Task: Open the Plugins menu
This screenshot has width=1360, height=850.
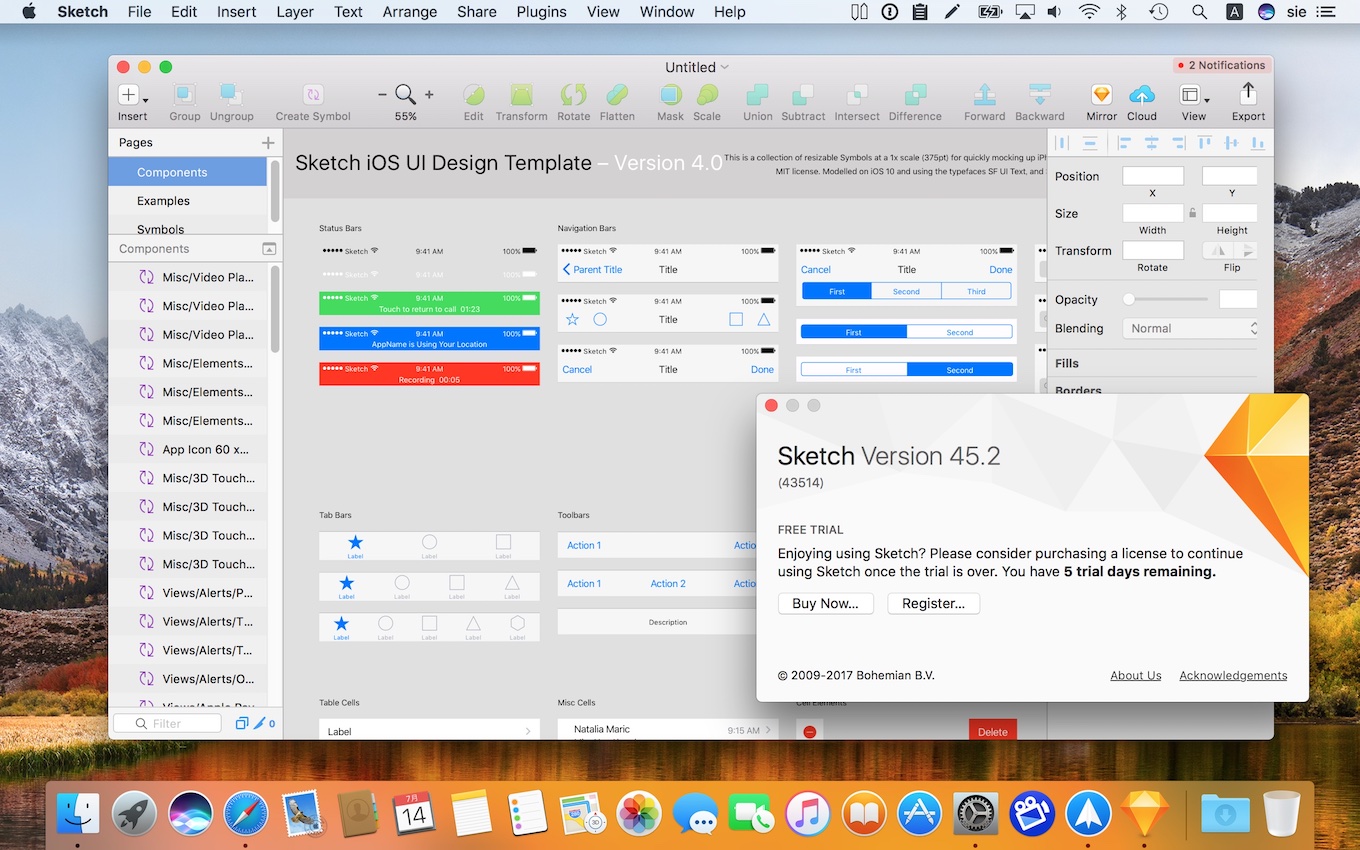Action: point(541,12)
